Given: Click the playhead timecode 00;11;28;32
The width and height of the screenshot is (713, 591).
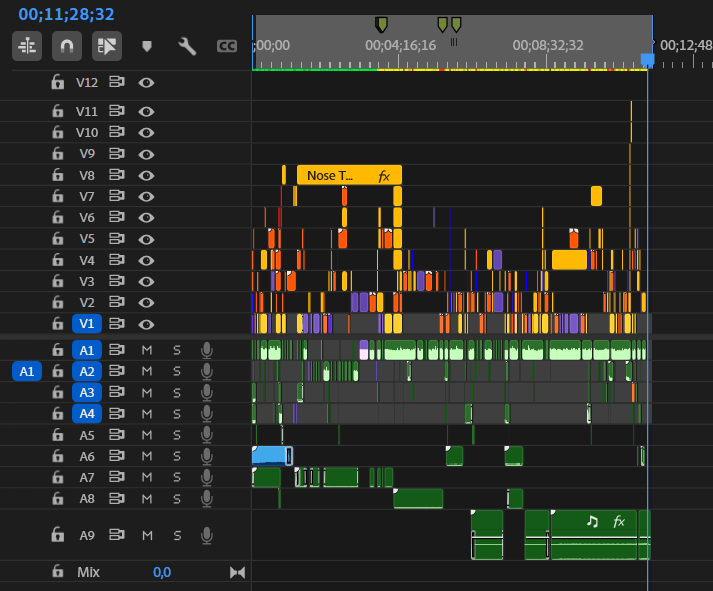Looking at the screenshot, I should click(x=66, y=15).
